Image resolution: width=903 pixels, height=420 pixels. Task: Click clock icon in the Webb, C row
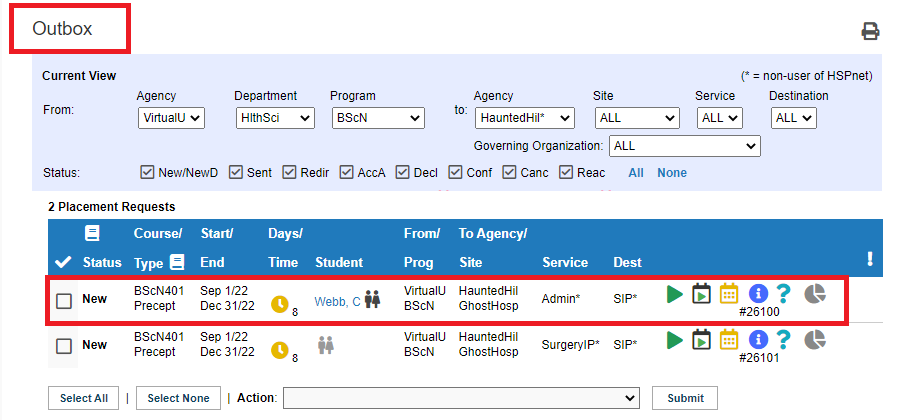[280, 302]
